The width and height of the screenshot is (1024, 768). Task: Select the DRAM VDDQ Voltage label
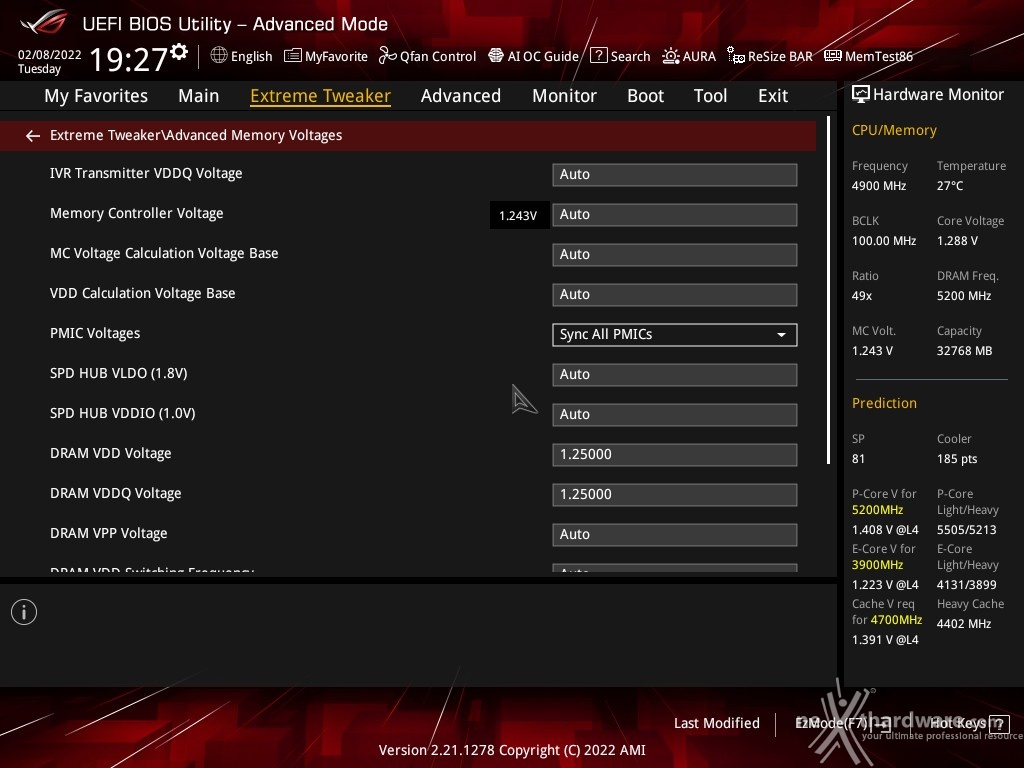point(116,493)
